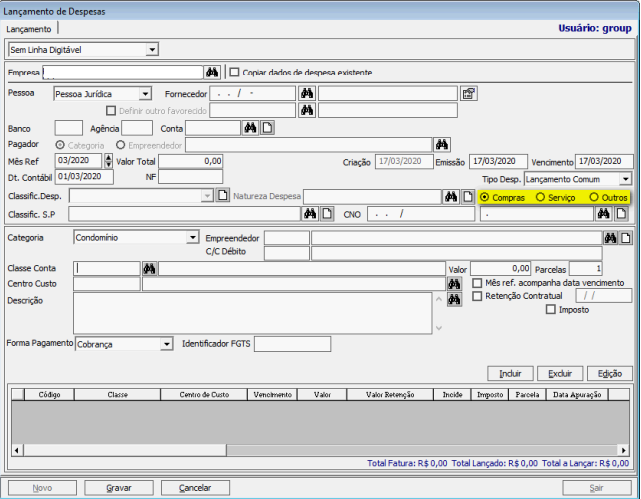
Task: Open Classific.Desp. dropdown
Action: [x=207, y=196]
